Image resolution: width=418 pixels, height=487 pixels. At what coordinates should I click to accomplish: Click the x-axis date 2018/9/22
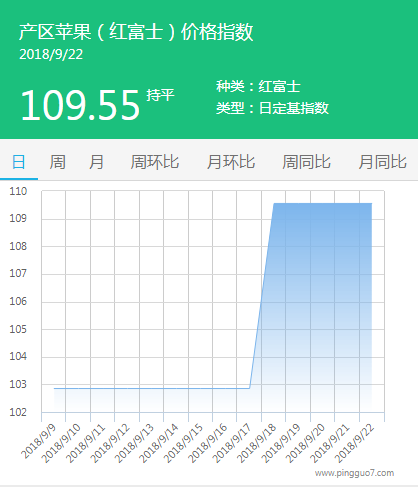355,443
